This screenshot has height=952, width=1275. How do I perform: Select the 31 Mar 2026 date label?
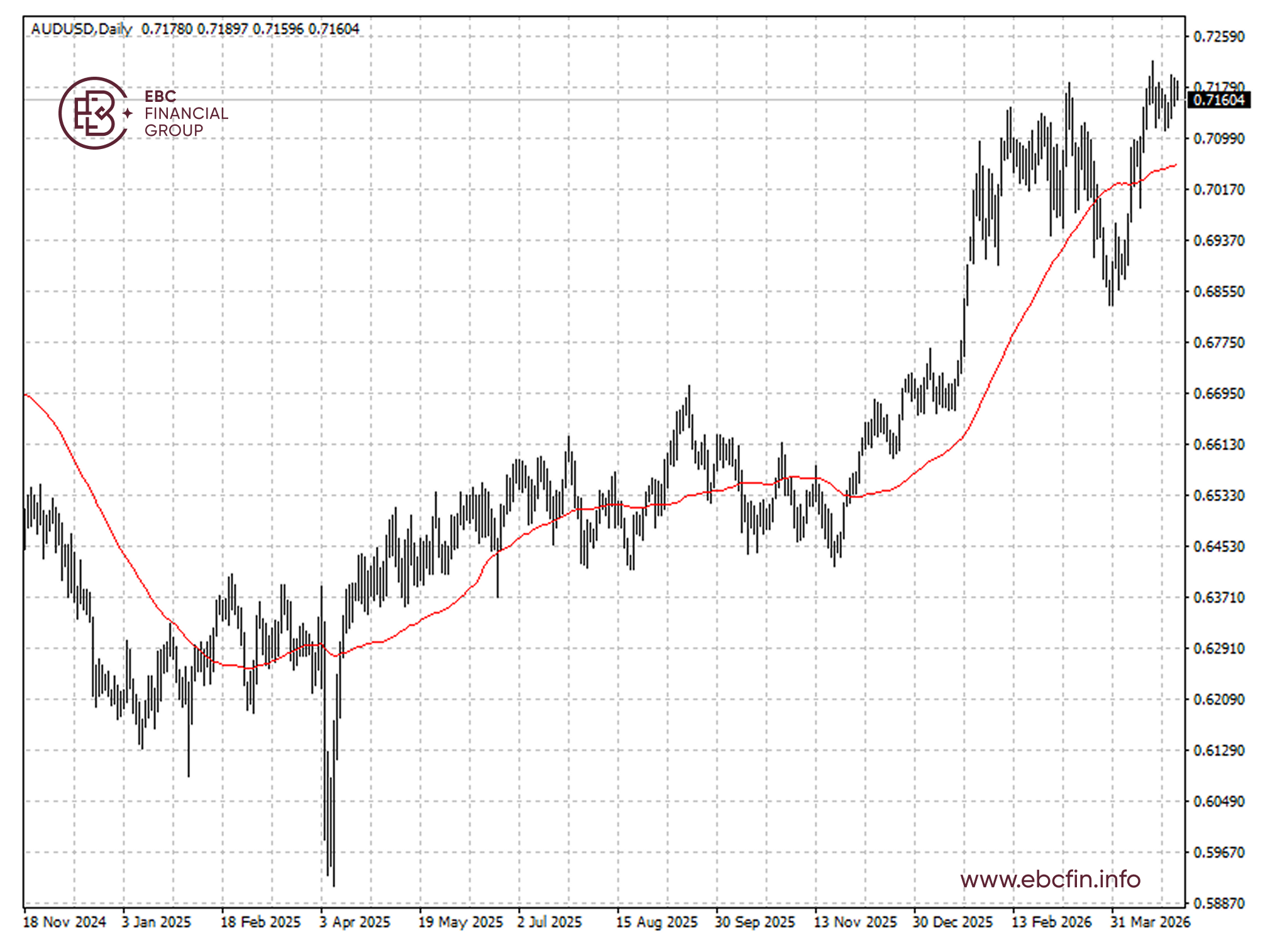[x=1150, y=922]
